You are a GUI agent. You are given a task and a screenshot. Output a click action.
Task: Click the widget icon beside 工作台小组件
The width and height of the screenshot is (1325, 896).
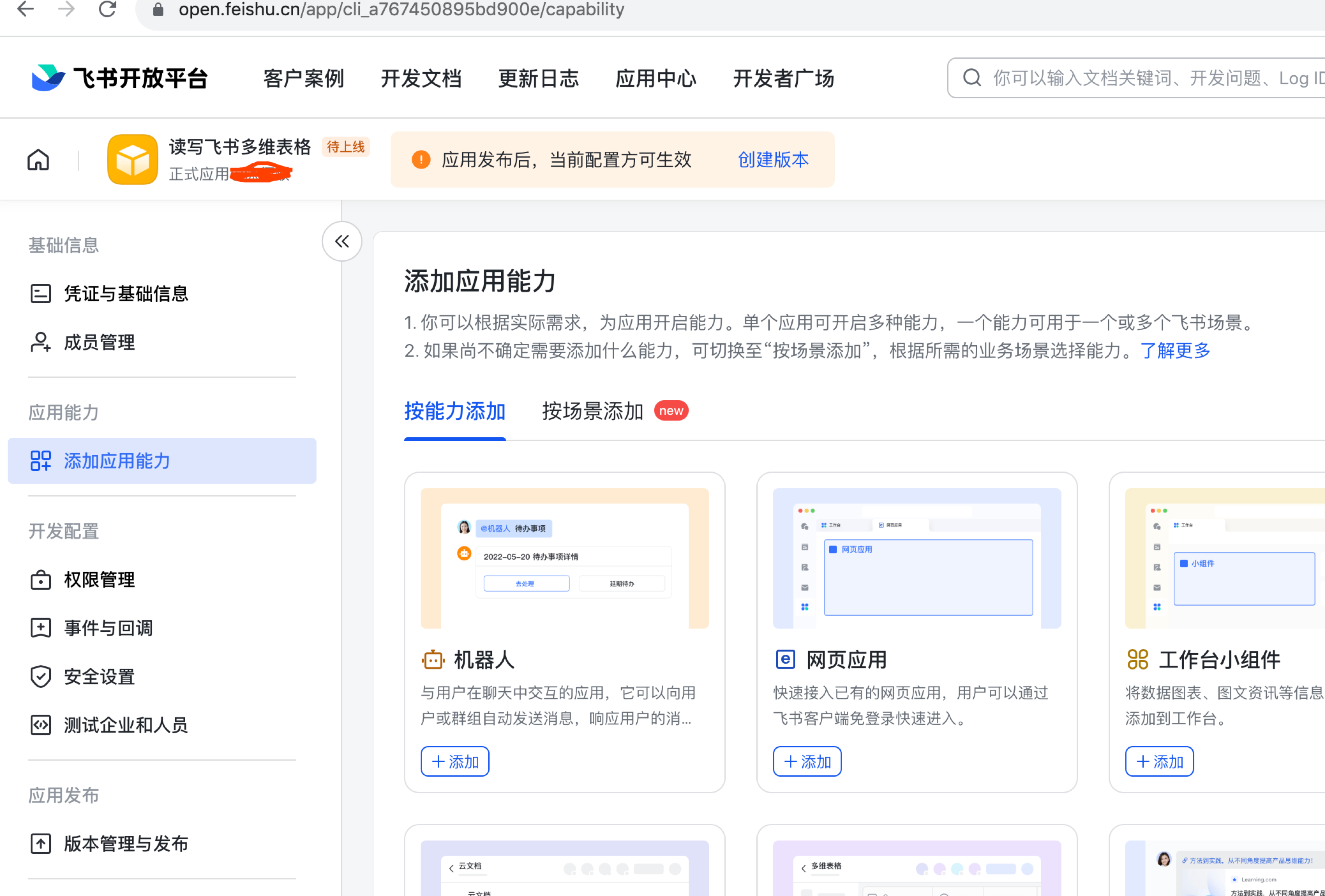pos(1138,660)
